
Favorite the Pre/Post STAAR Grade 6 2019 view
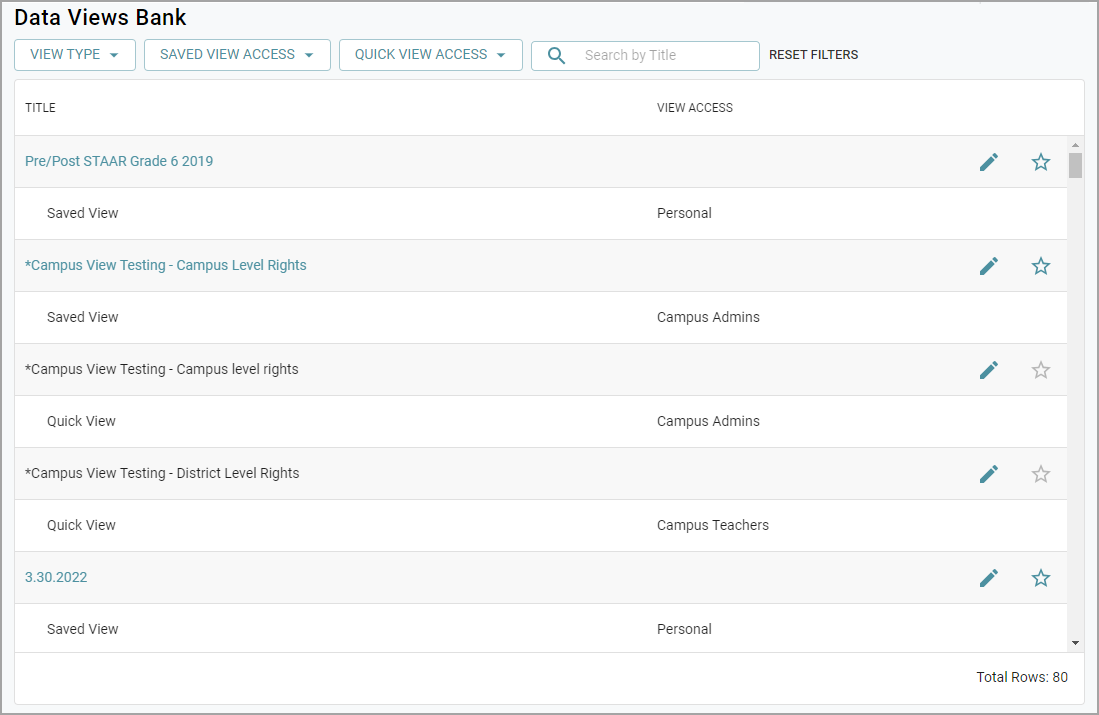point(1041,162)
